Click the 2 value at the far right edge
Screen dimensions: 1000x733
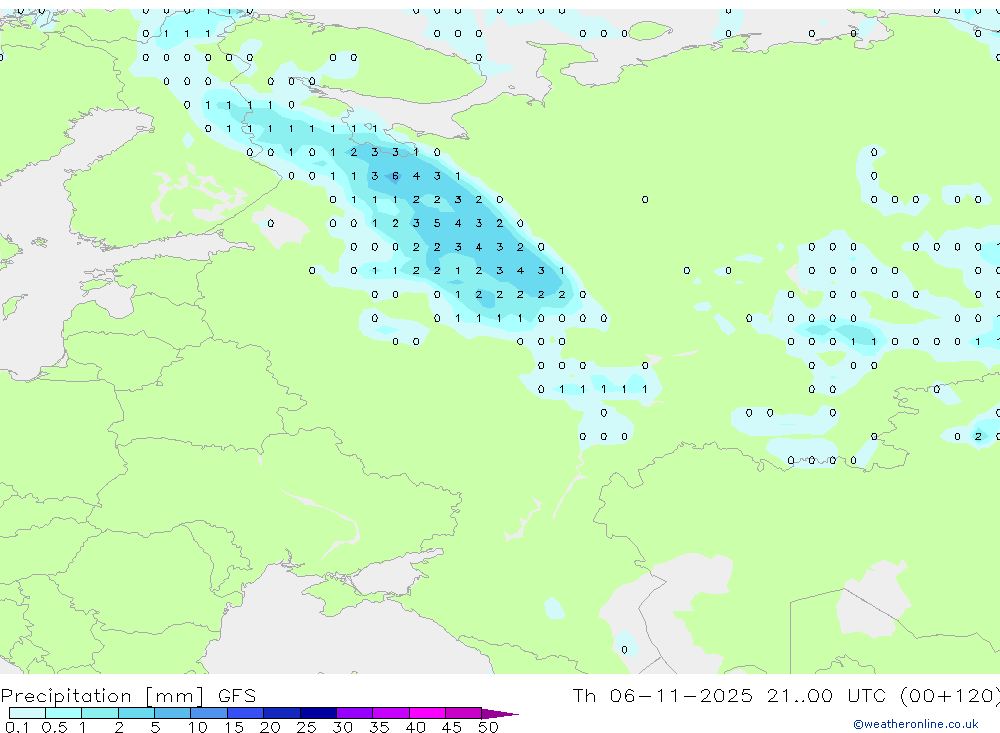click(978, 436)
